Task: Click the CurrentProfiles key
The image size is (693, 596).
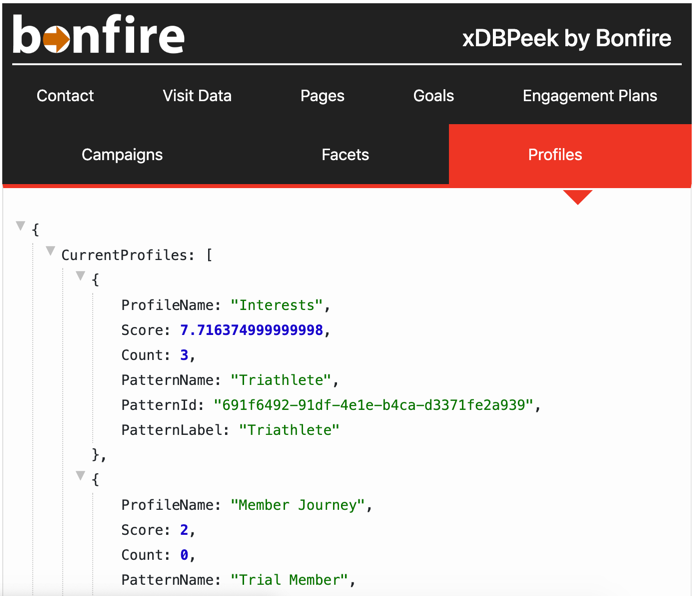Action: tap(124, 255)
